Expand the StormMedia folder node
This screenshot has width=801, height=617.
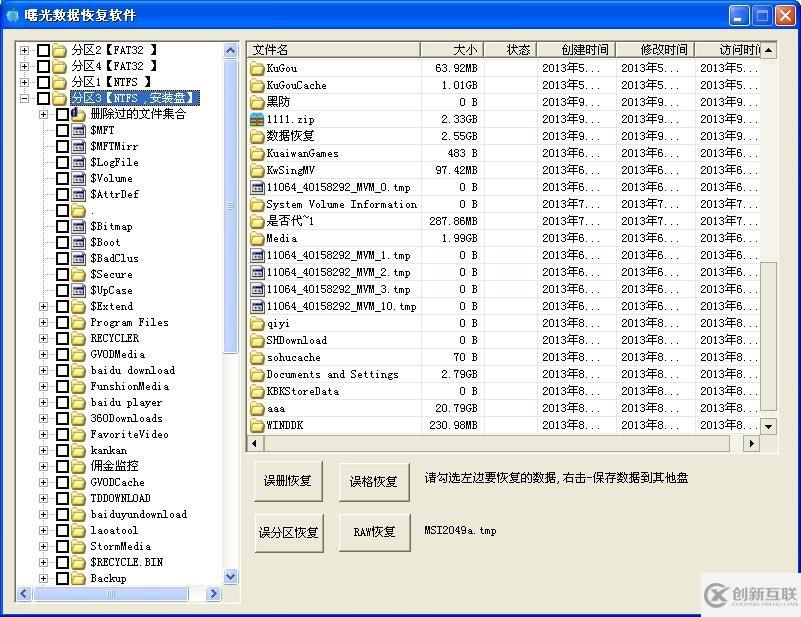pos(43,546)
